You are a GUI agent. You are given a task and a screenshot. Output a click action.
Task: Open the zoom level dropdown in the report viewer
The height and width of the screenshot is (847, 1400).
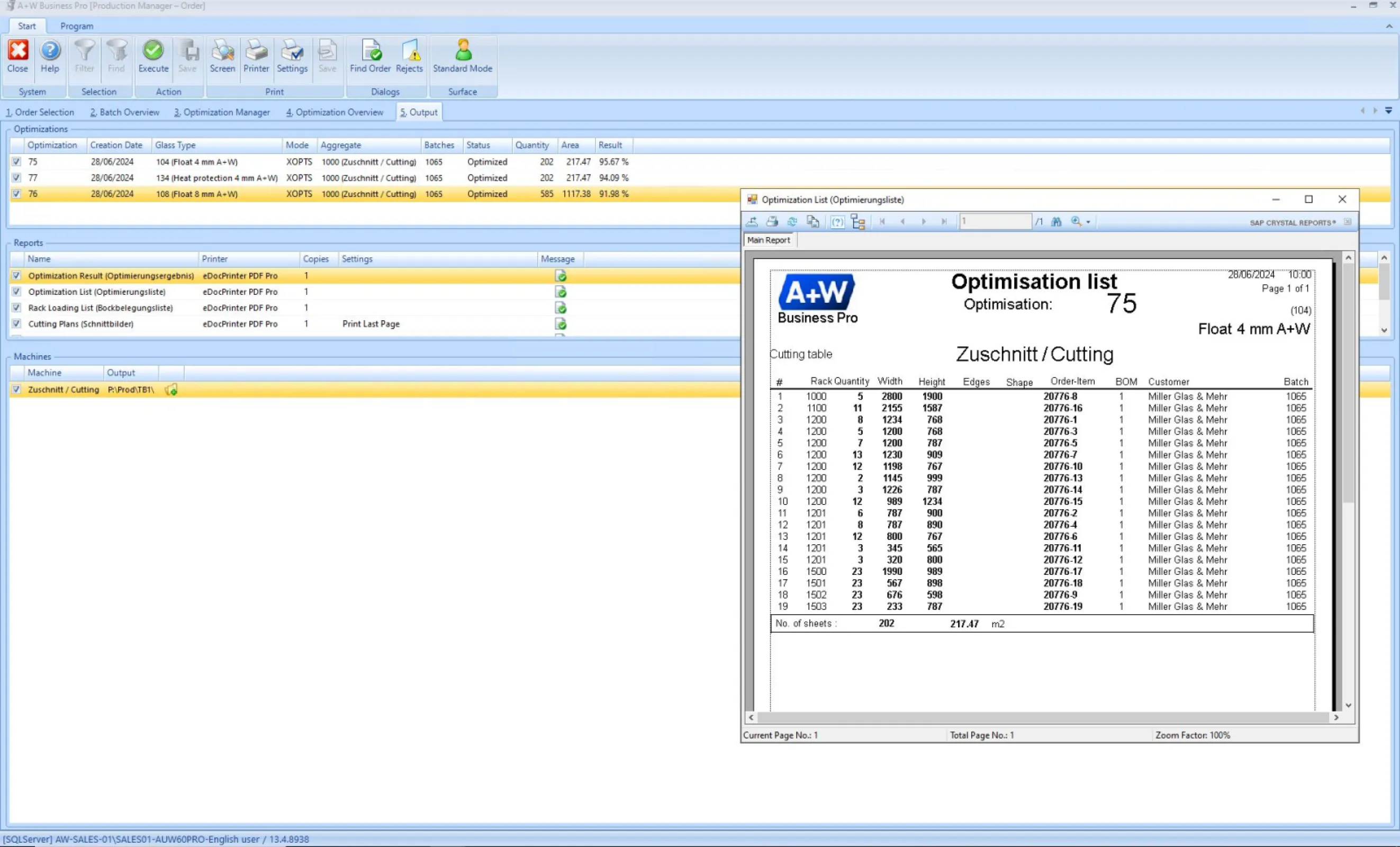pyautogui.click(x=1086, y=222)
